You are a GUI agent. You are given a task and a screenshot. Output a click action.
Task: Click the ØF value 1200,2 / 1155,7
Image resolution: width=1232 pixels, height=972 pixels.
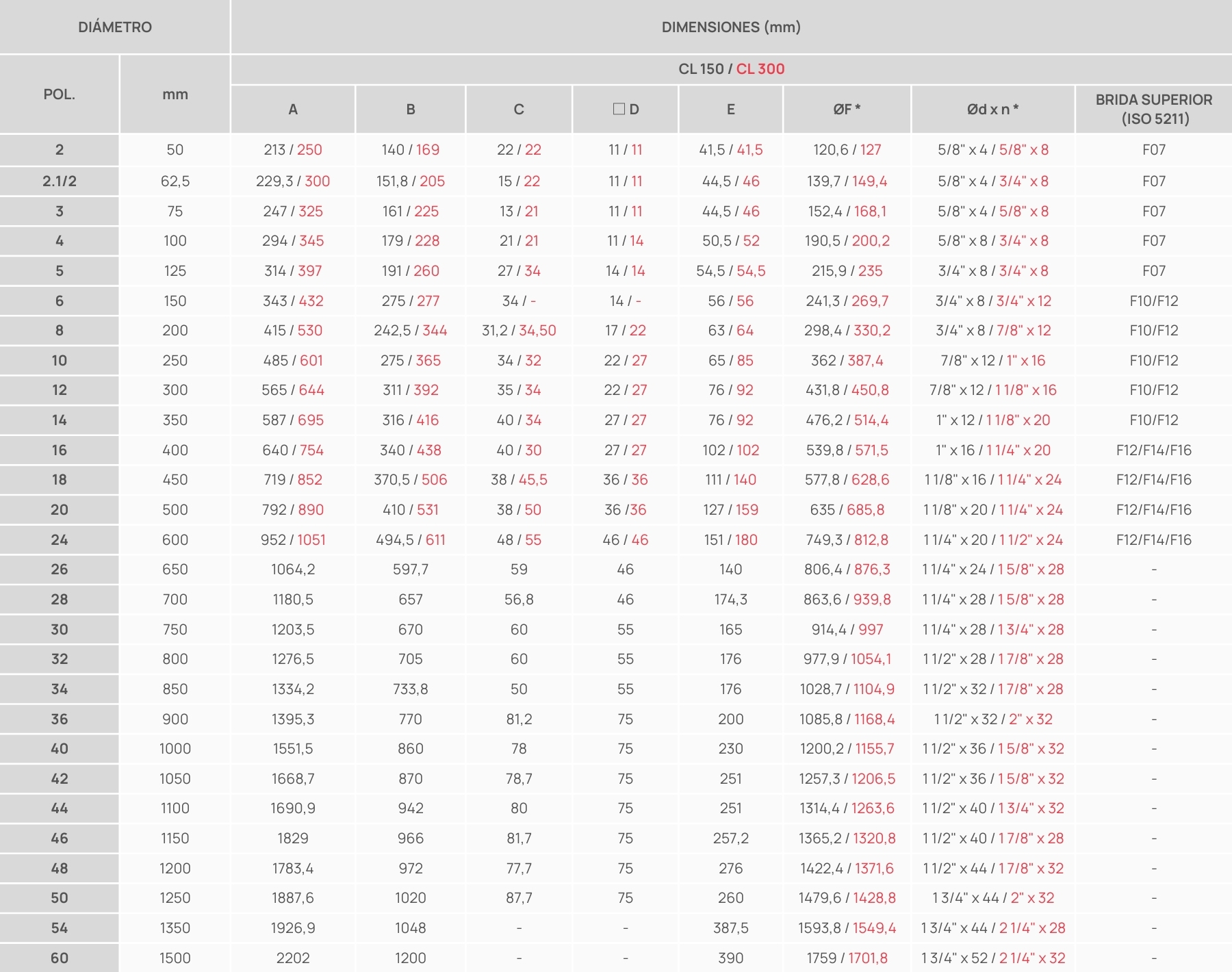click(847, 749)
